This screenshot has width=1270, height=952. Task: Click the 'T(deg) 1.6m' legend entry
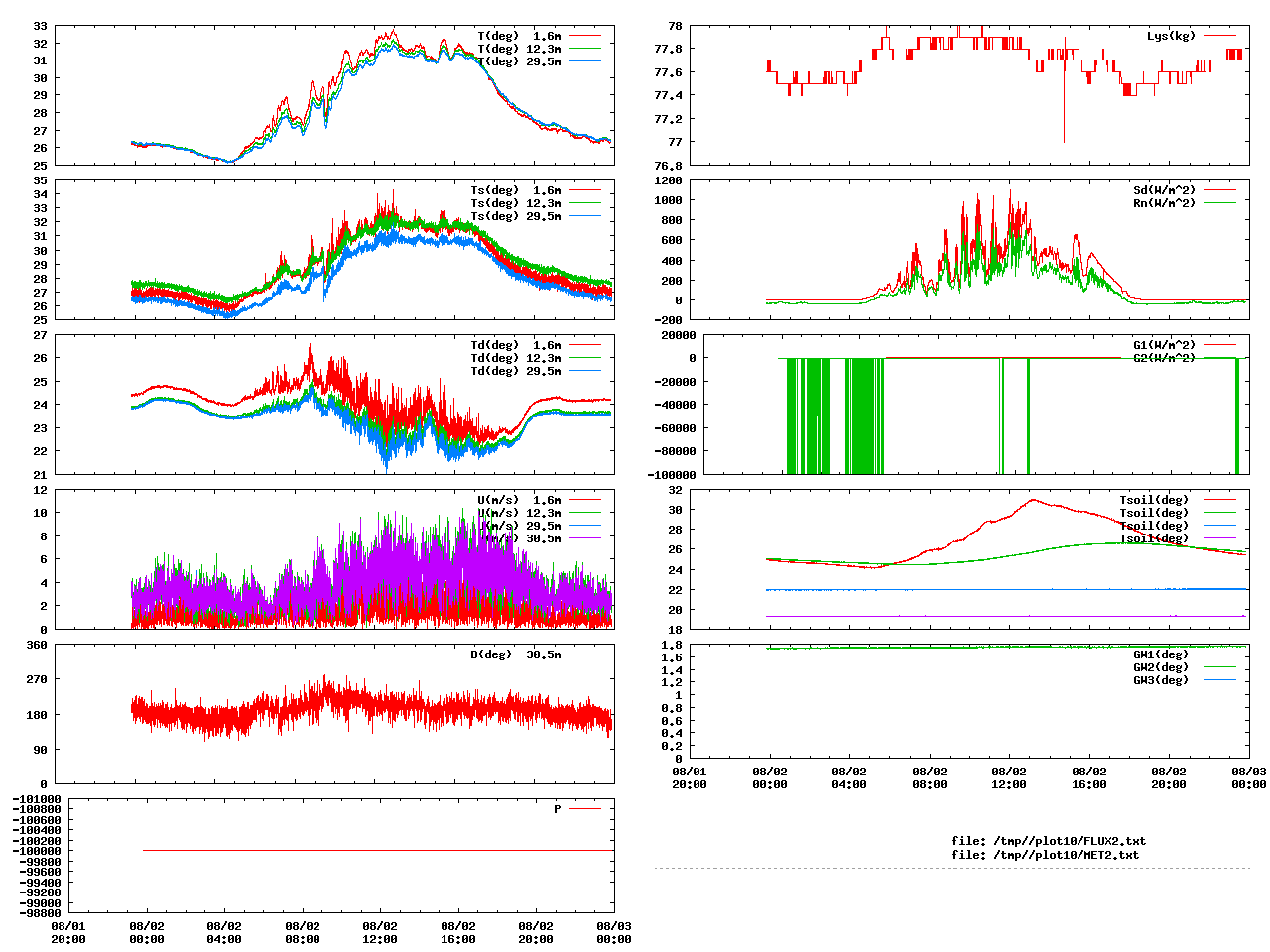click(540, 36)
